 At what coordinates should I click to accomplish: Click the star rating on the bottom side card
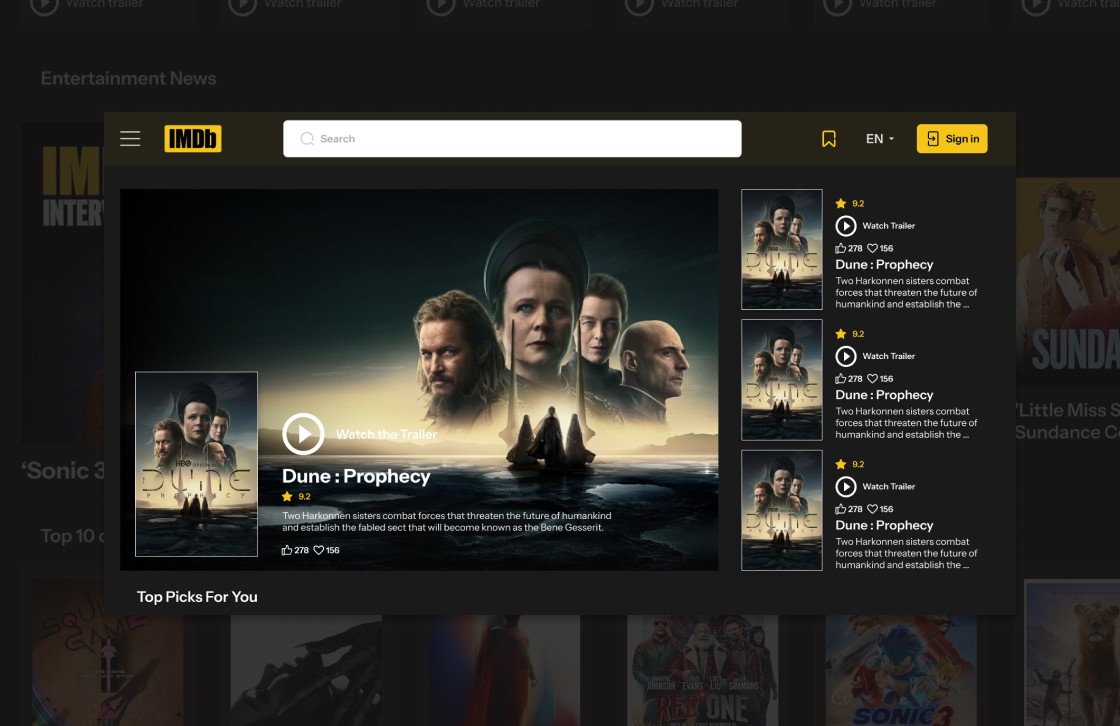click(x=850, y=464)
